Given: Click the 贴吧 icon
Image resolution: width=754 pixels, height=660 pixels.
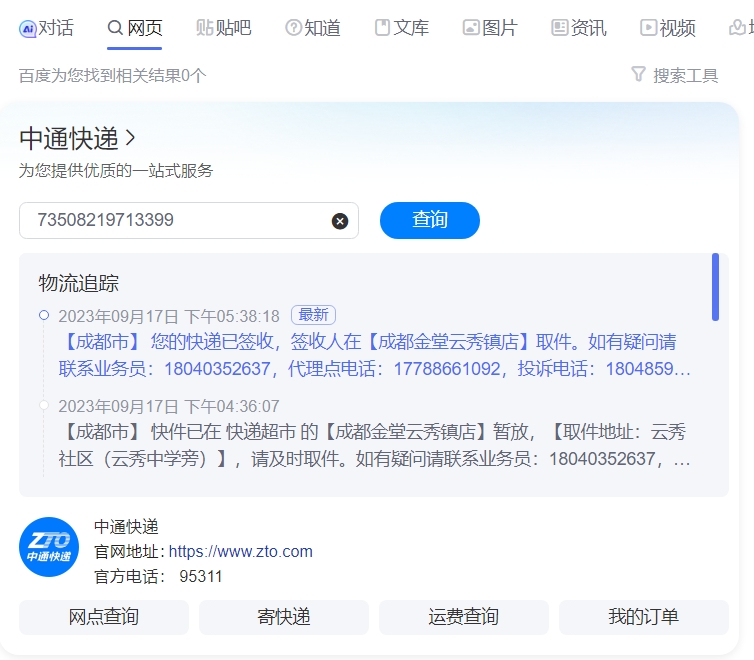Looking at the screenshot, I should pyautogui.click(x=204, y=27).
